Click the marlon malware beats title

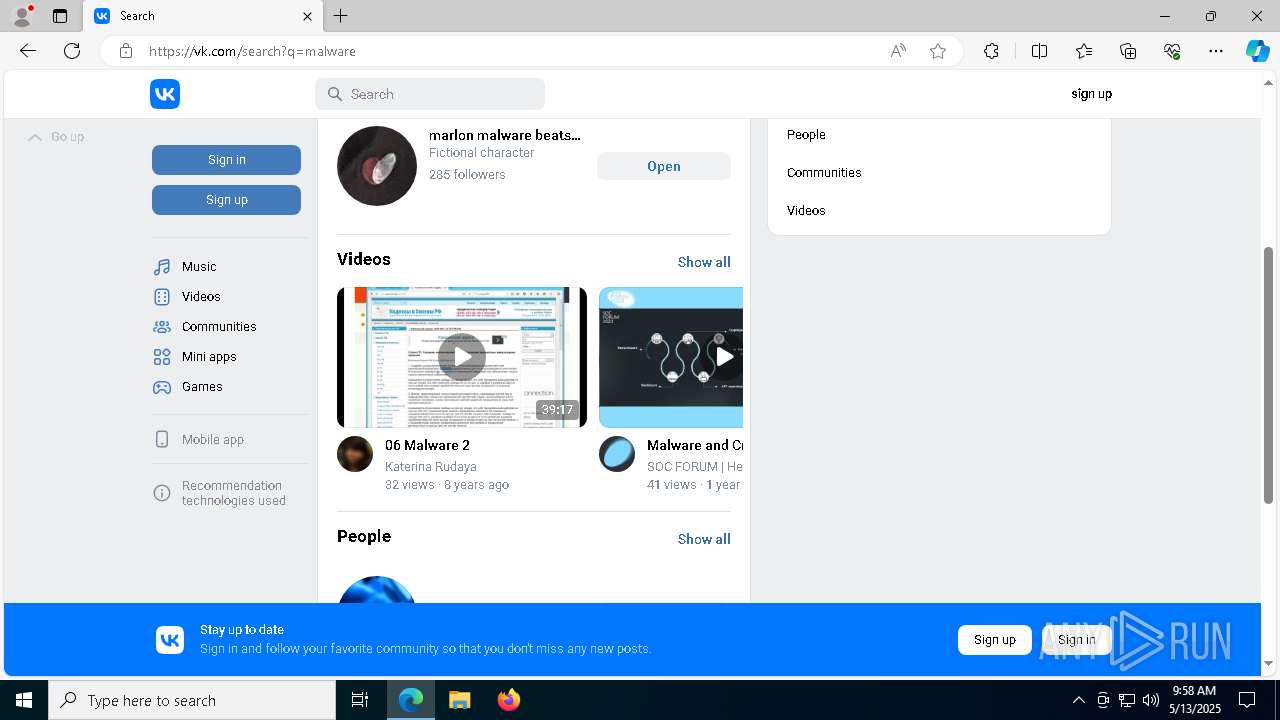tap(505, 135)
